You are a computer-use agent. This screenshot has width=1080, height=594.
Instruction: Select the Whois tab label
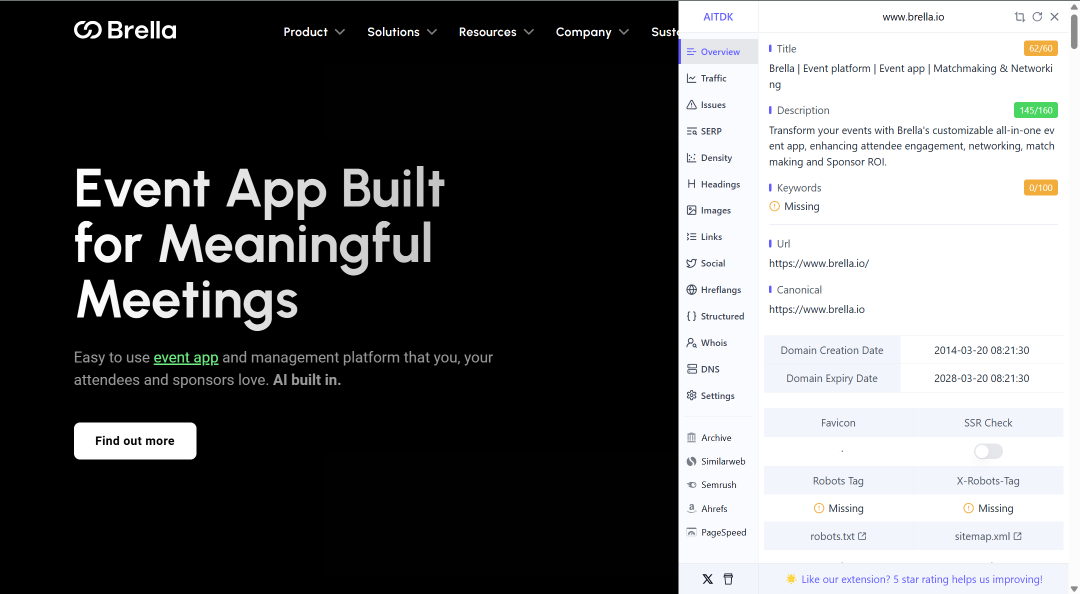pos(714,342)
